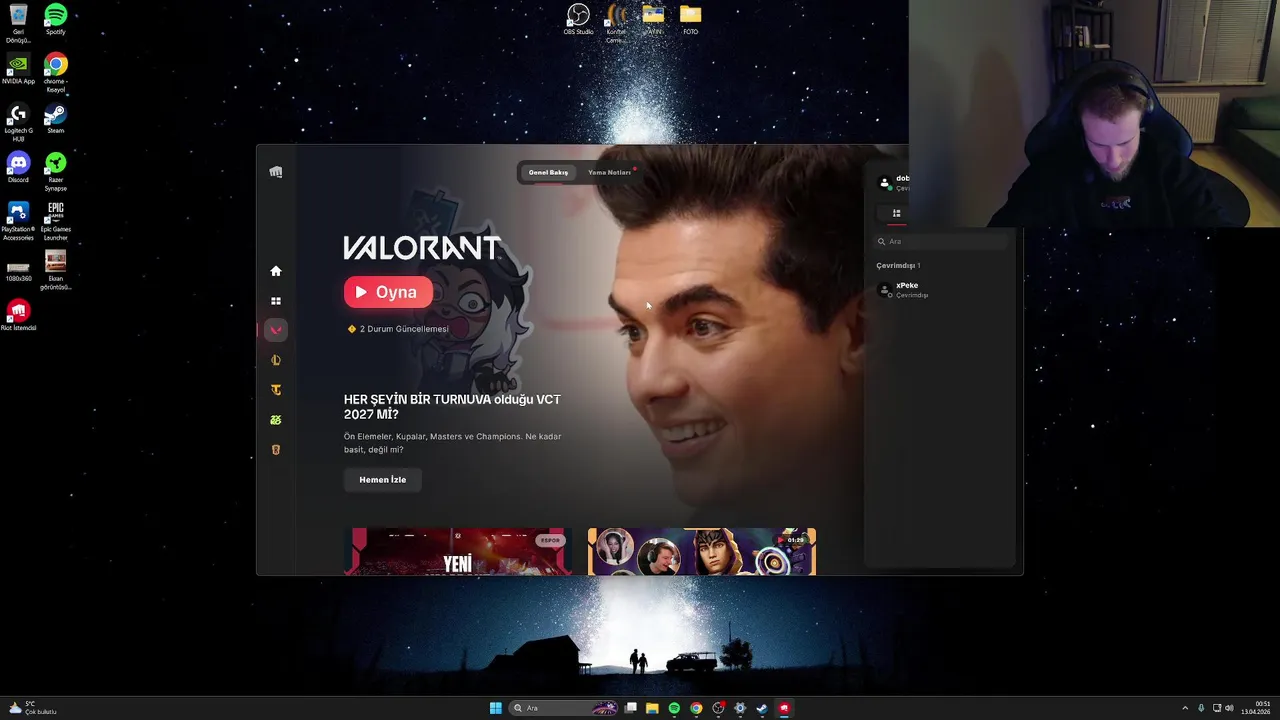Select the League of Legends icon in sidebar
This screenshot has width=1280, height=720.
276,360
